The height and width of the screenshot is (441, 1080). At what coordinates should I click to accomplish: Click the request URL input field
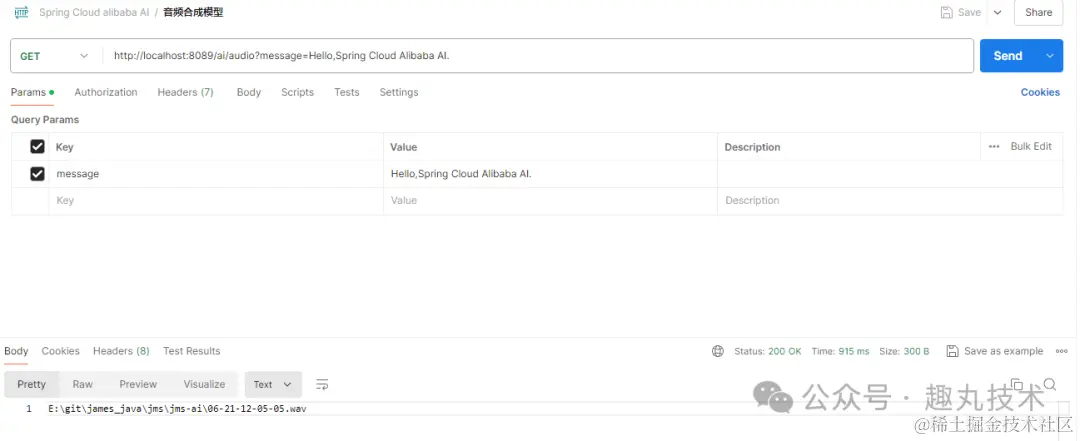pos(539,56)
